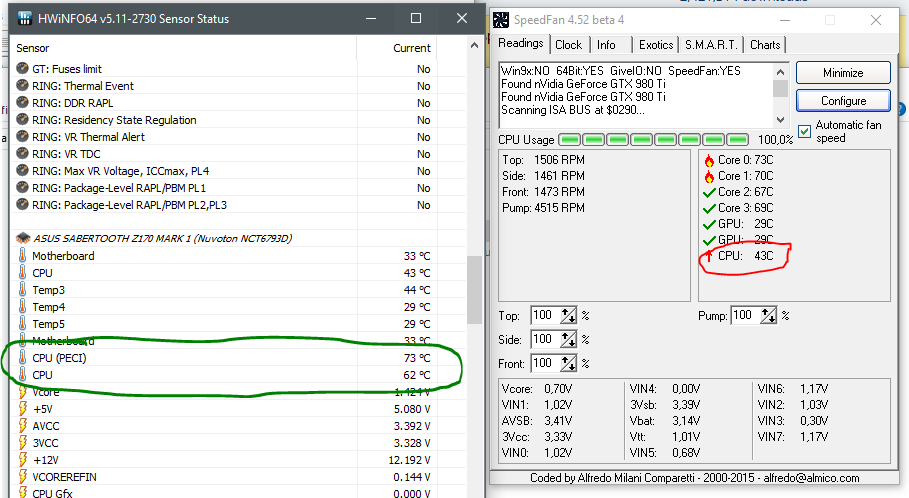This screenshot has width=909, height=498.
Task: Click the Top fan speed input field
Action: click(545, 315)
